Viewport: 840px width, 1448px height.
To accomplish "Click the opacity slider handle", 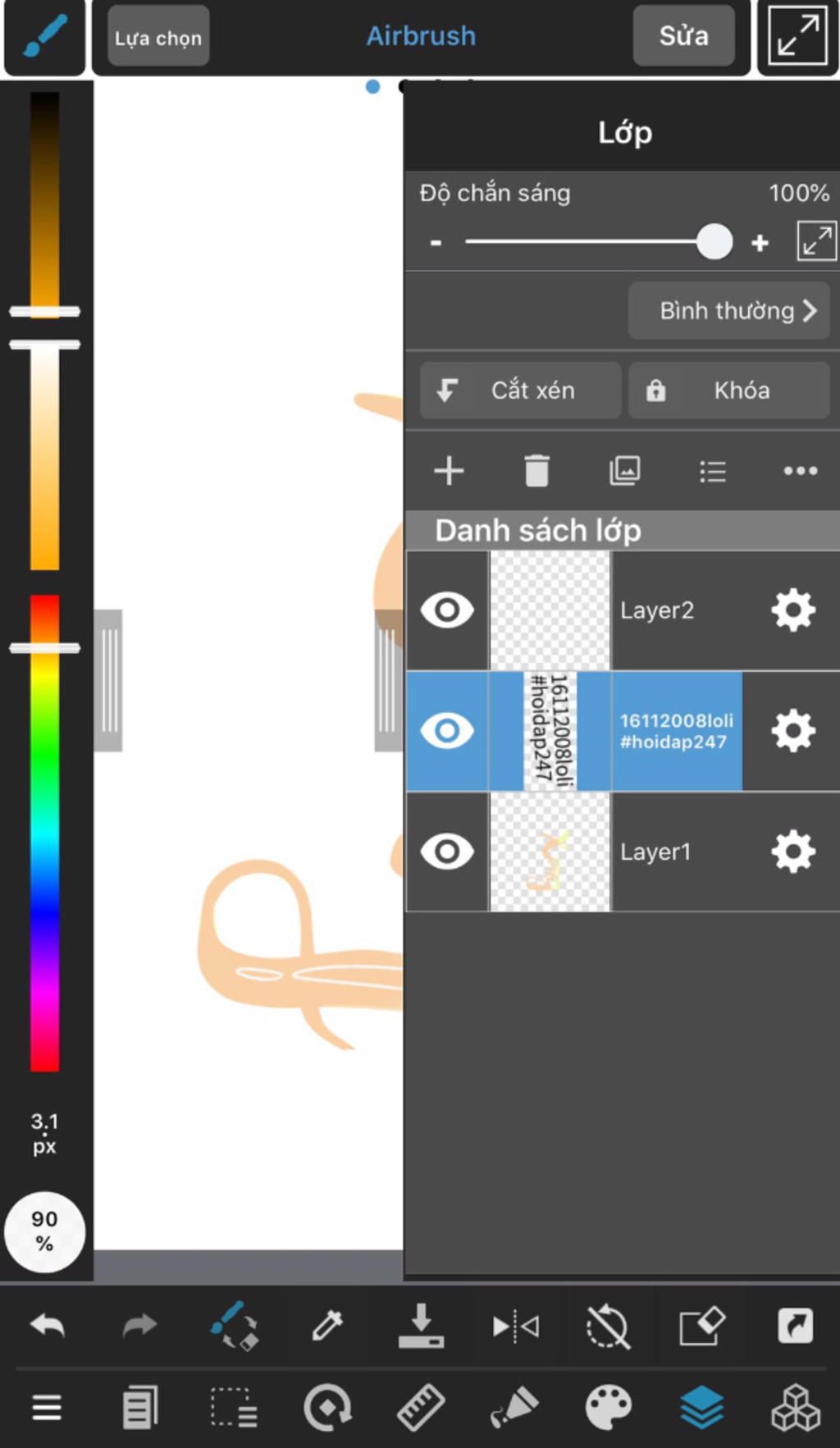I will 714,242.
